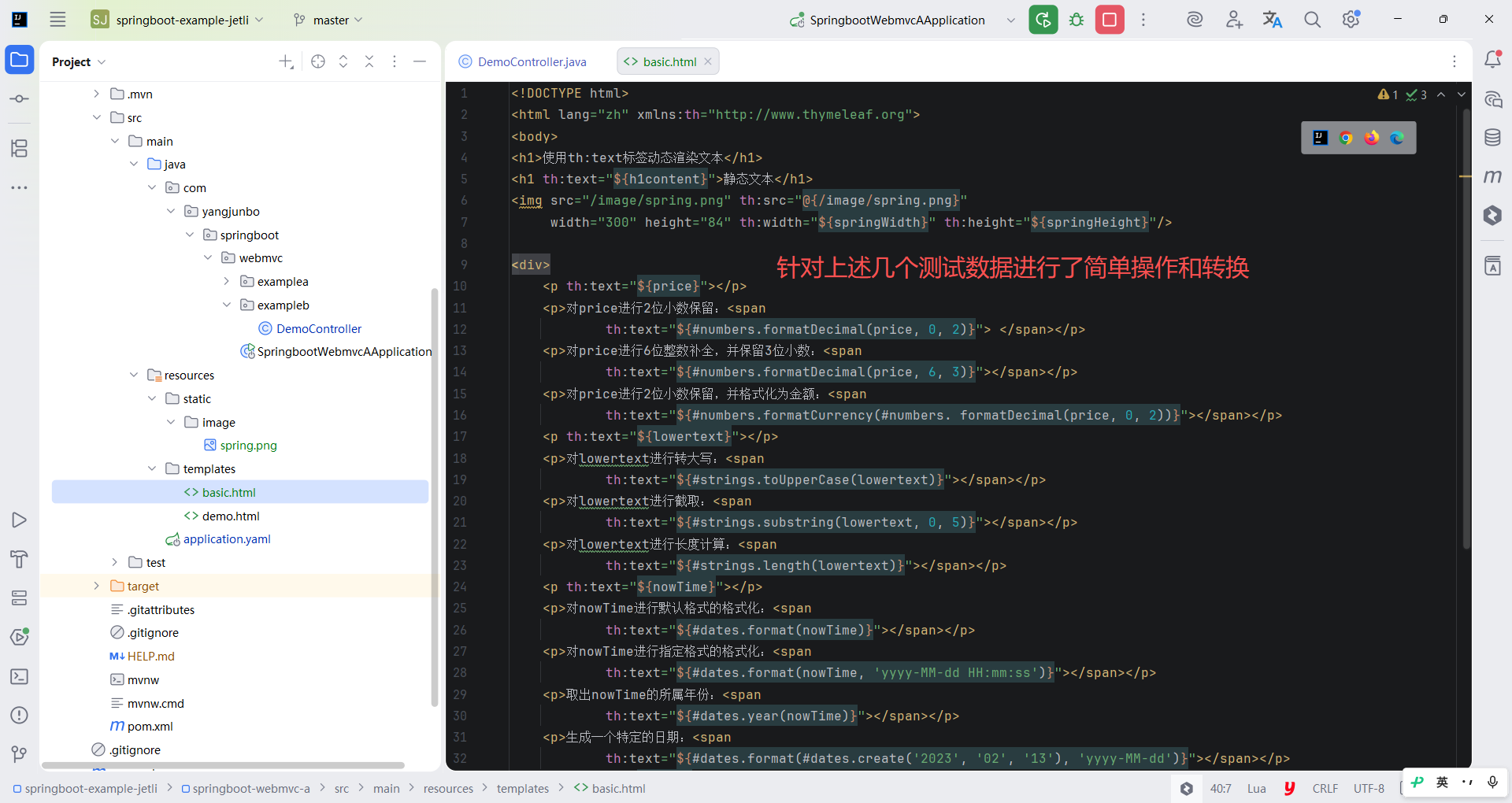Open the Maven tool window icon
Screen dimensions: 1512x803
(x=1492, y=176)
